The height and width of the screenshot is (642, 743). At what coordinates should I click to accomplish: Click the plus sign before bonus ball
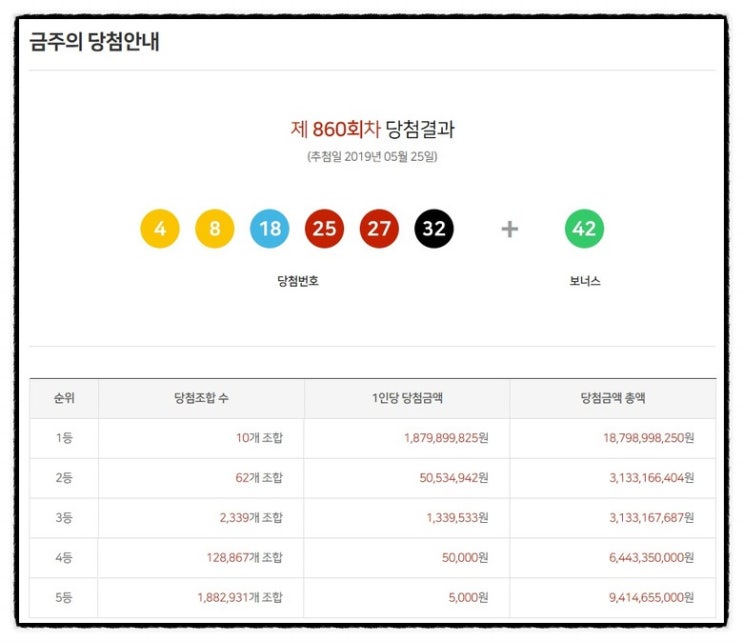point(510,229)
